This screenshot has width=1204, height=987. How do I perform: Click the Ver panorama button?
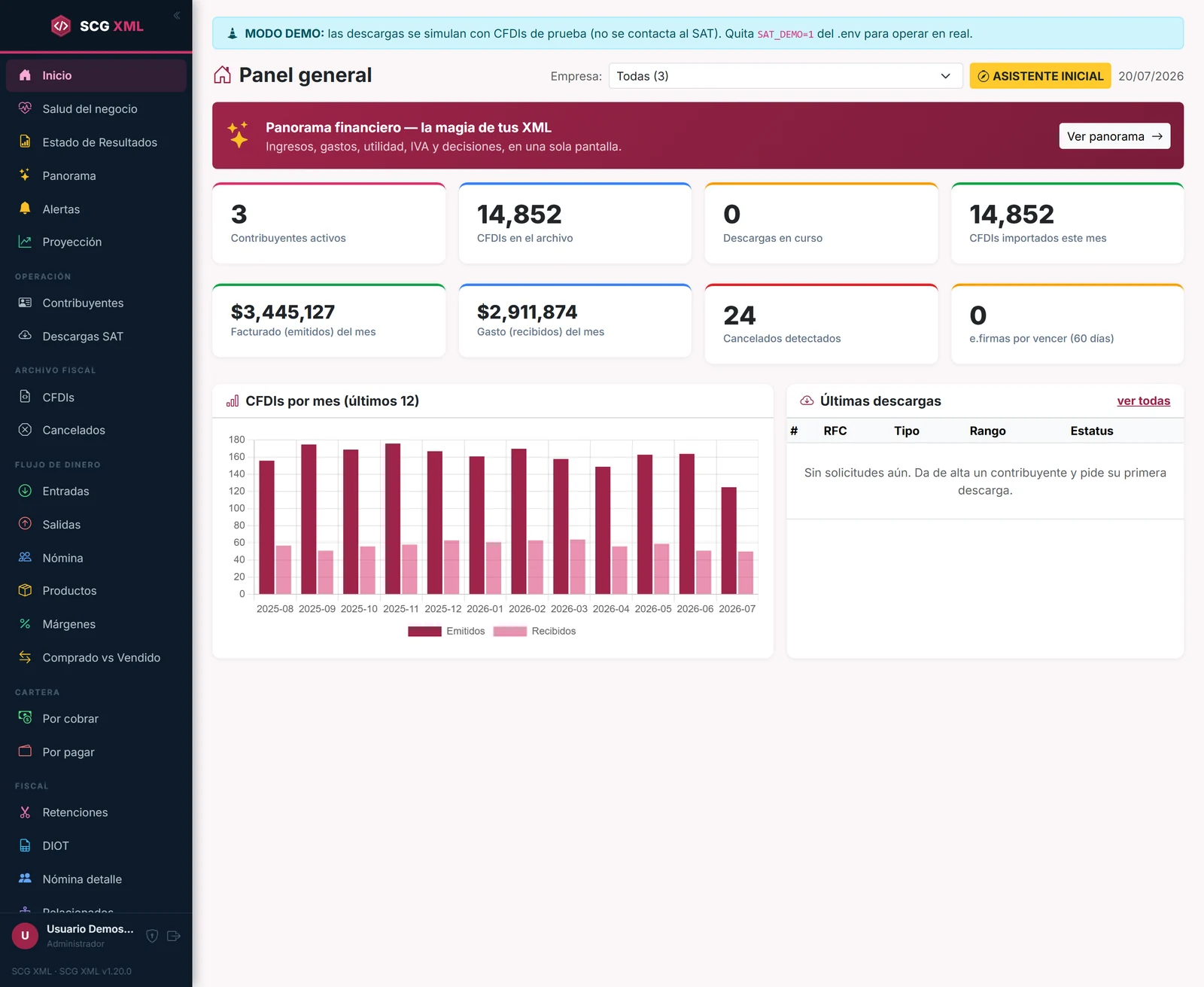(1114, 136)
